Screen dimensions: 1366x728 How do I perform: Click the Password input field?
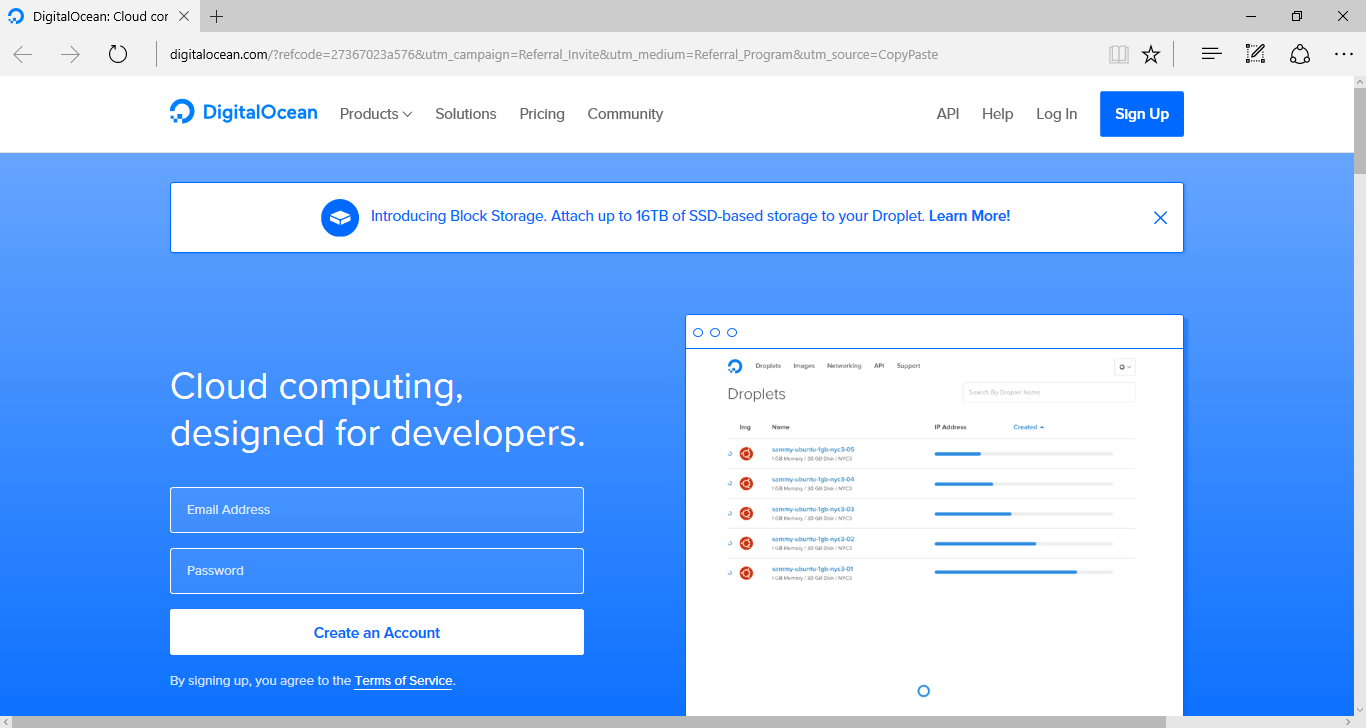(377, 571)
